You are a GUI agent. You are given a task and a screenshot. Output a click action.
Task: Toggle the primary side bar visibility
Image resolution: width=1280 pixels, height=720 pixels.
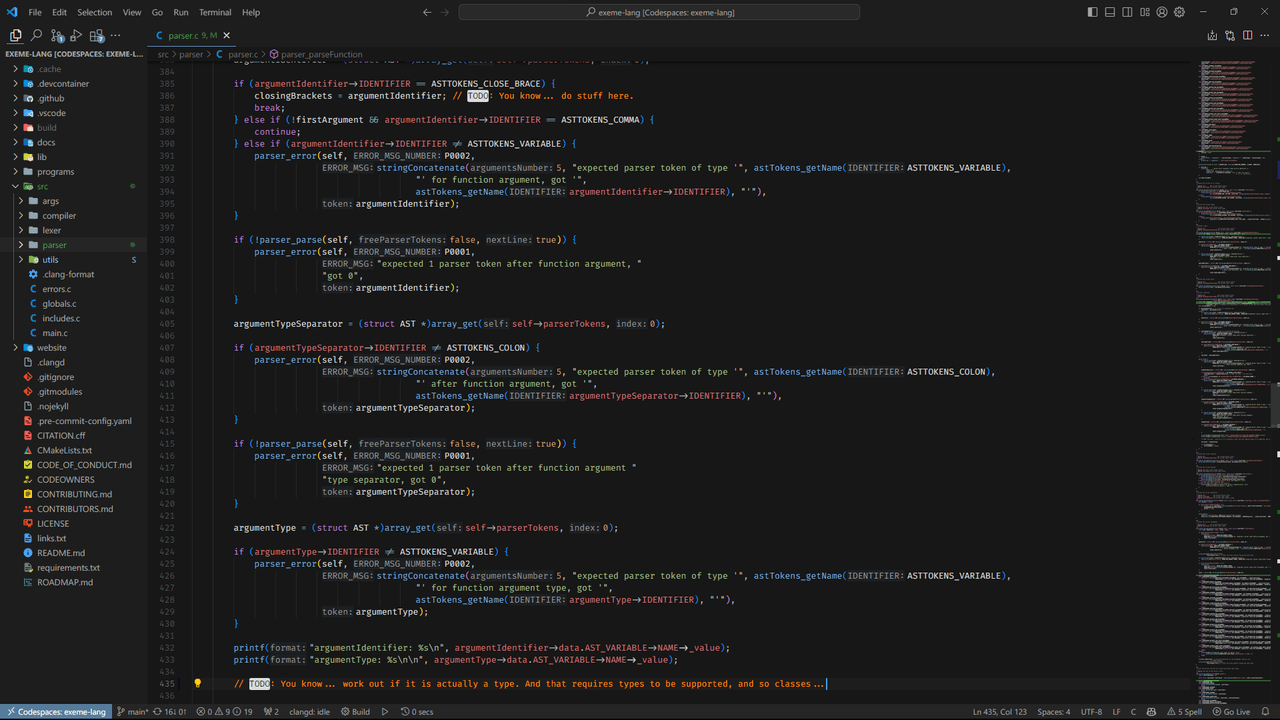1092,12
